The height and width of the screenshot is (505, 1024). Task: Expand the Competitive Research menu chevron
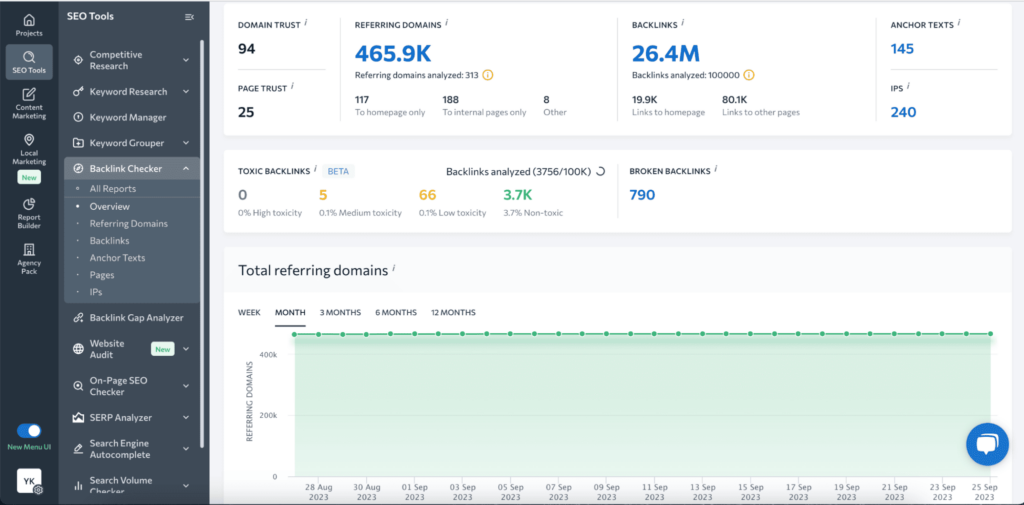tap(185, 60)
